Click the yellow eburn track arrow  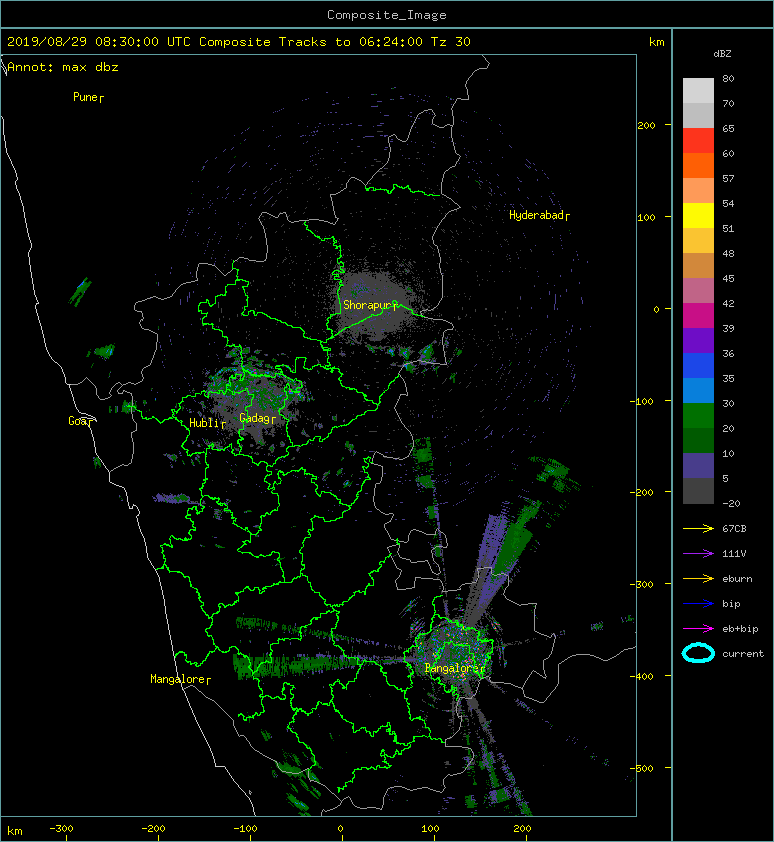click(x=698, y=578)
